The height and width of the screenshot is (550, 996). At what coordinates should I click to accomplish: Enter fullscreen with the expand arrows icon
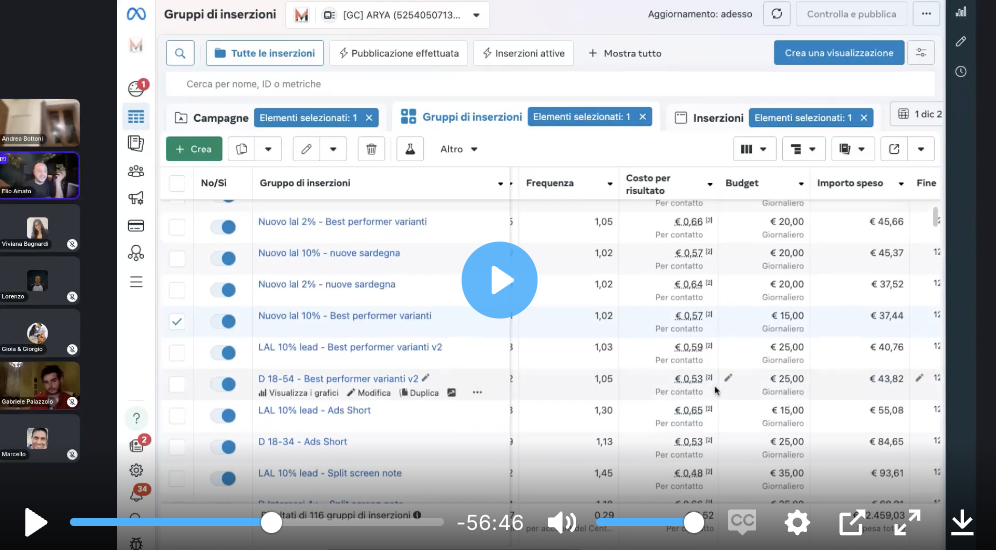907,522
